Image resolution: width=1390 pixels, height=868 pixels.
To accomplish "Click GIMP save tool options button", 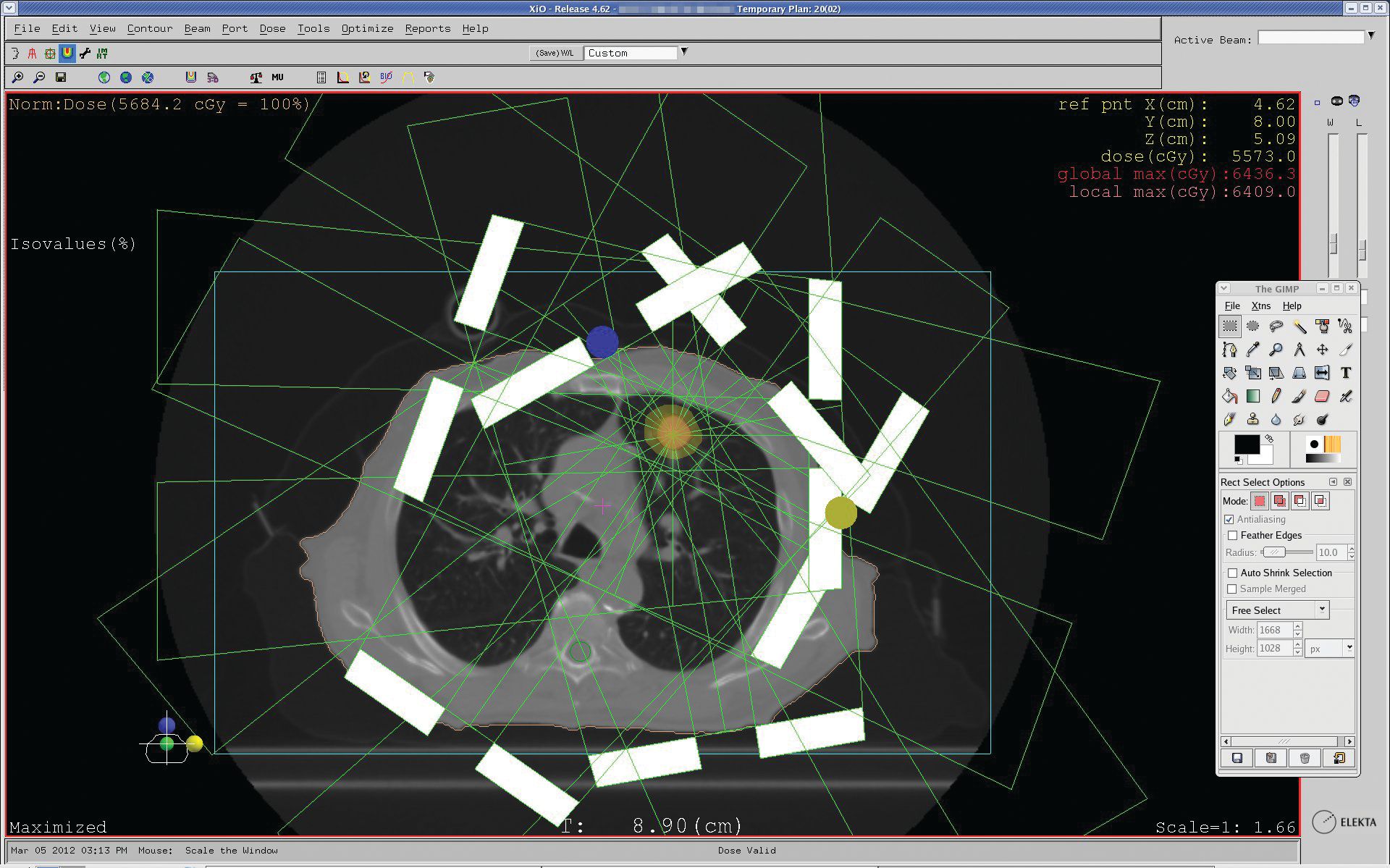I will pyautogui.click(x=1237, y=758).
